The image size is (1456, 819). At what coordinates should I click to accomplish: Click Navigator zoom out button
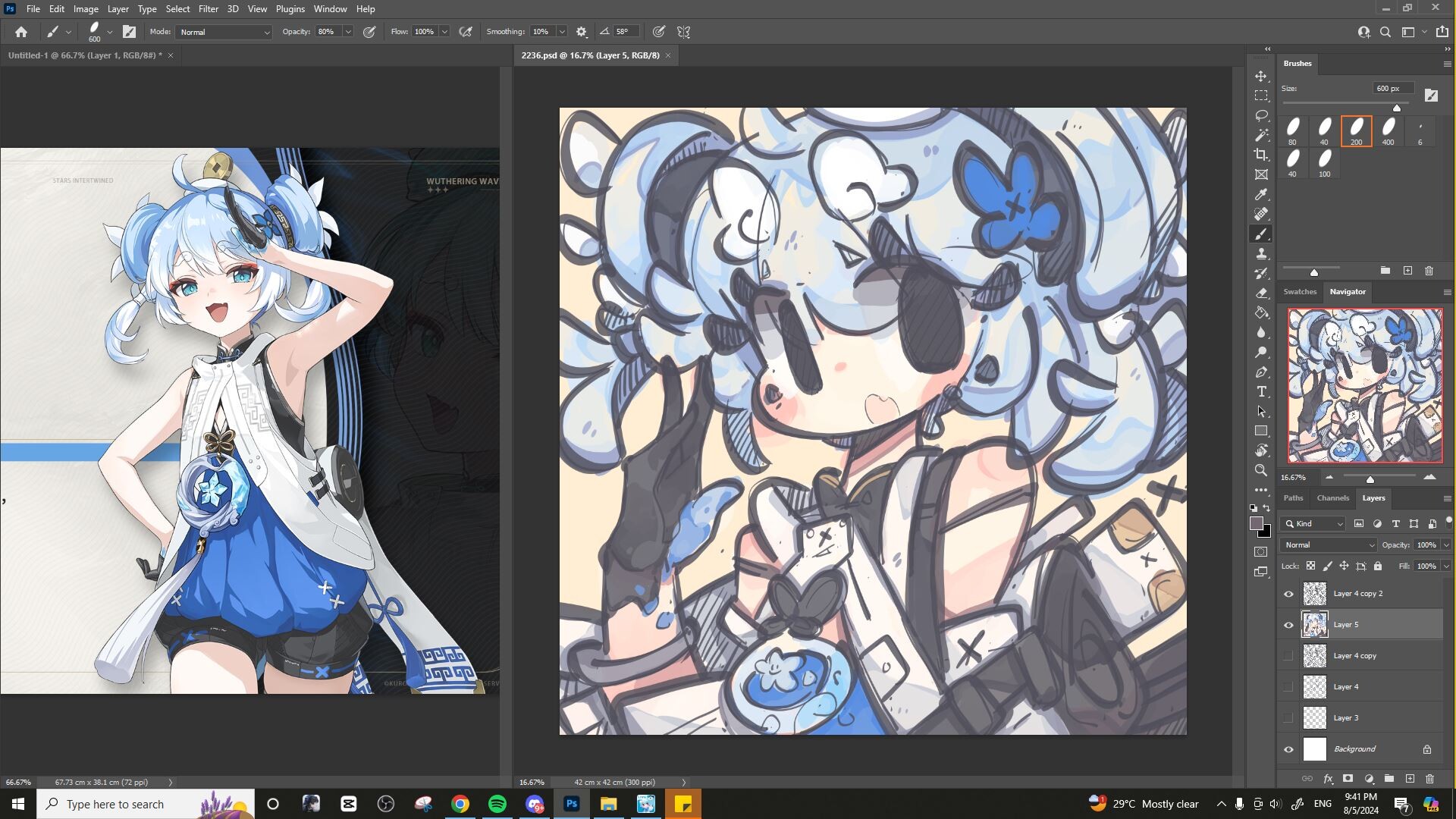tap(1329, 477)
